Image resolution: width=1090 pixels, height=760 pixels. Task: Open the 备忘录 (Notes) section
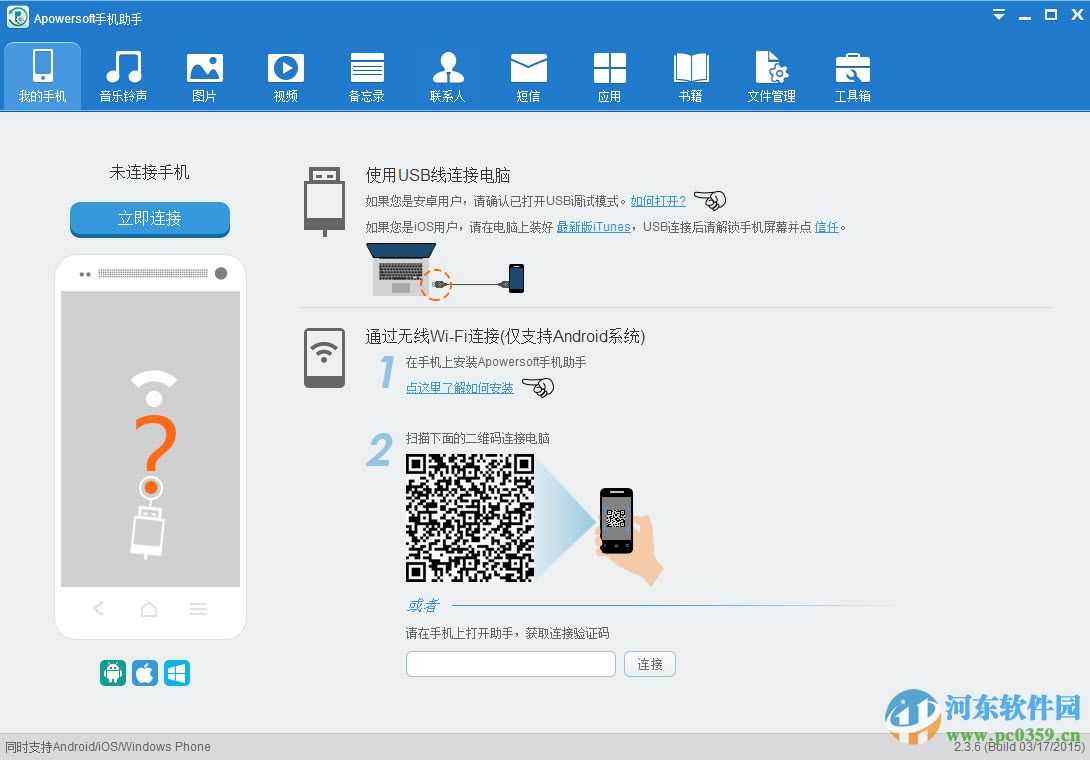click(366, 75)
